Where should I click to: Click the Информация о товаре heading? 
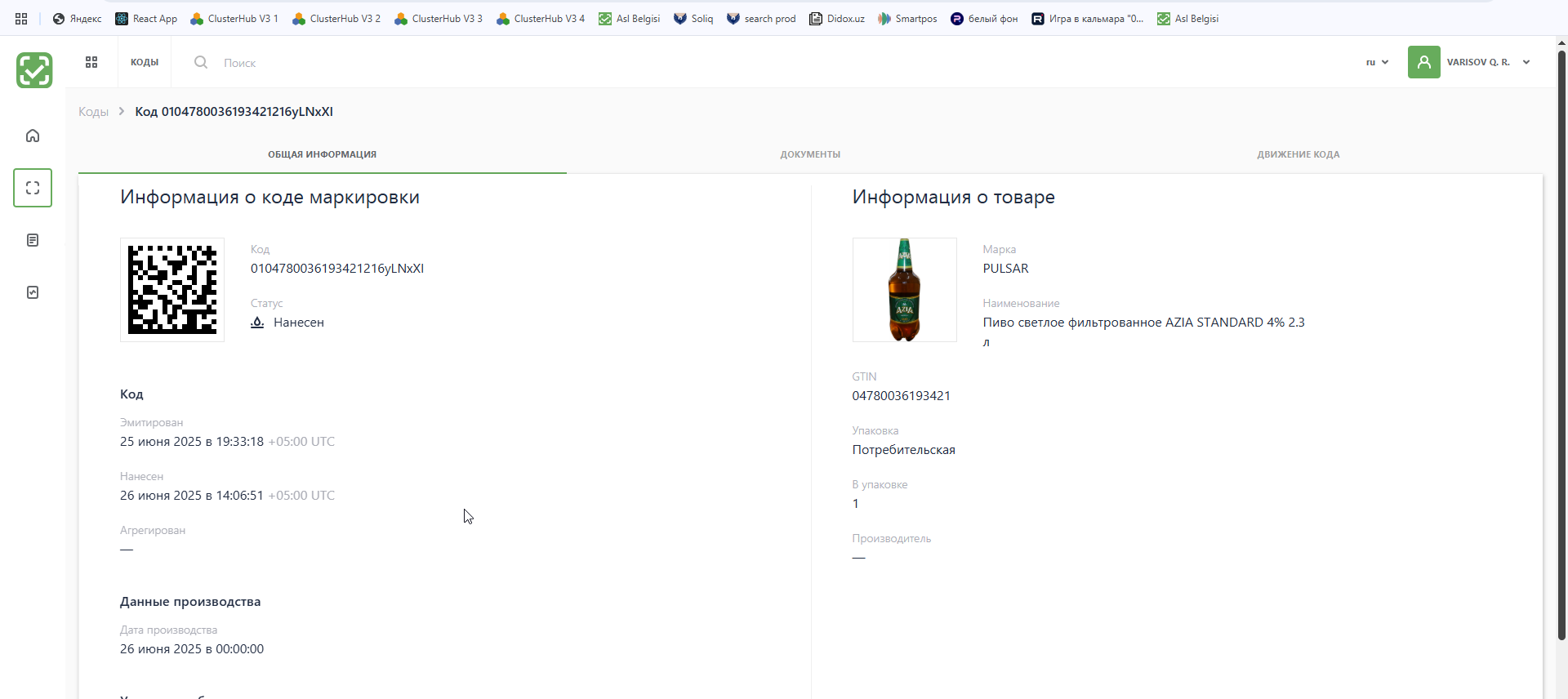click(954, 197)
